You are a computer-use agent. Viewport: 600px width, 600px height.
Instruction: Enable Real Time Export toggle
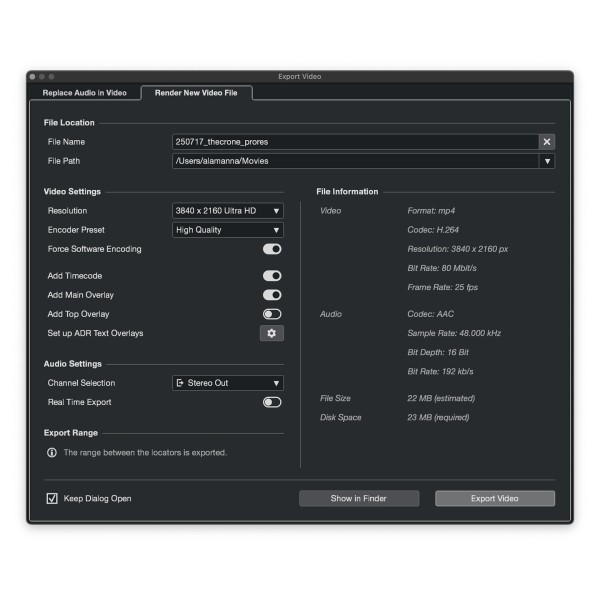[x=272, y=402]
